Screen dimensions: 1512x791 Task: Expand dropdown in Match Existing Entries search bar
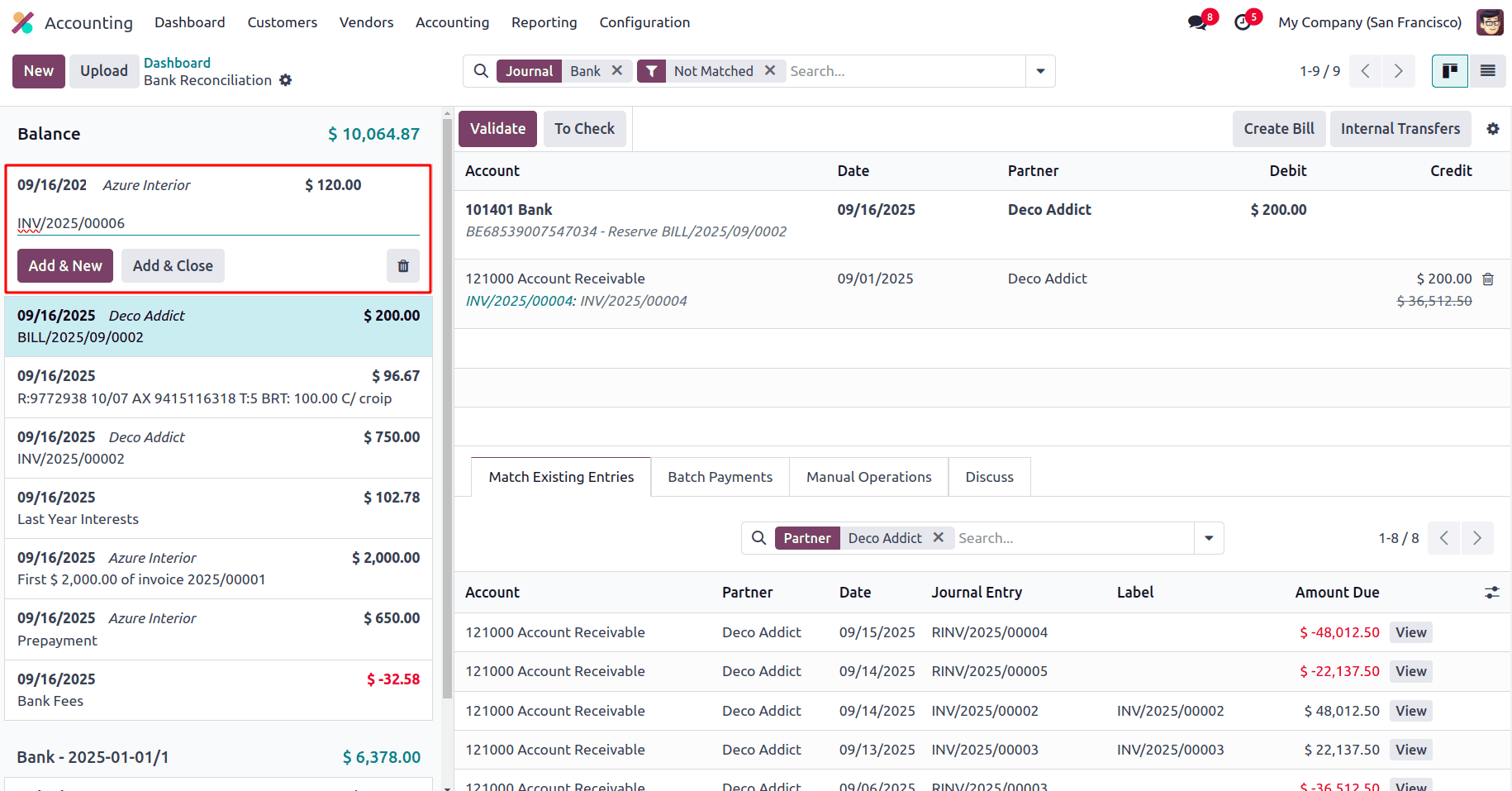coord(1208,537)
